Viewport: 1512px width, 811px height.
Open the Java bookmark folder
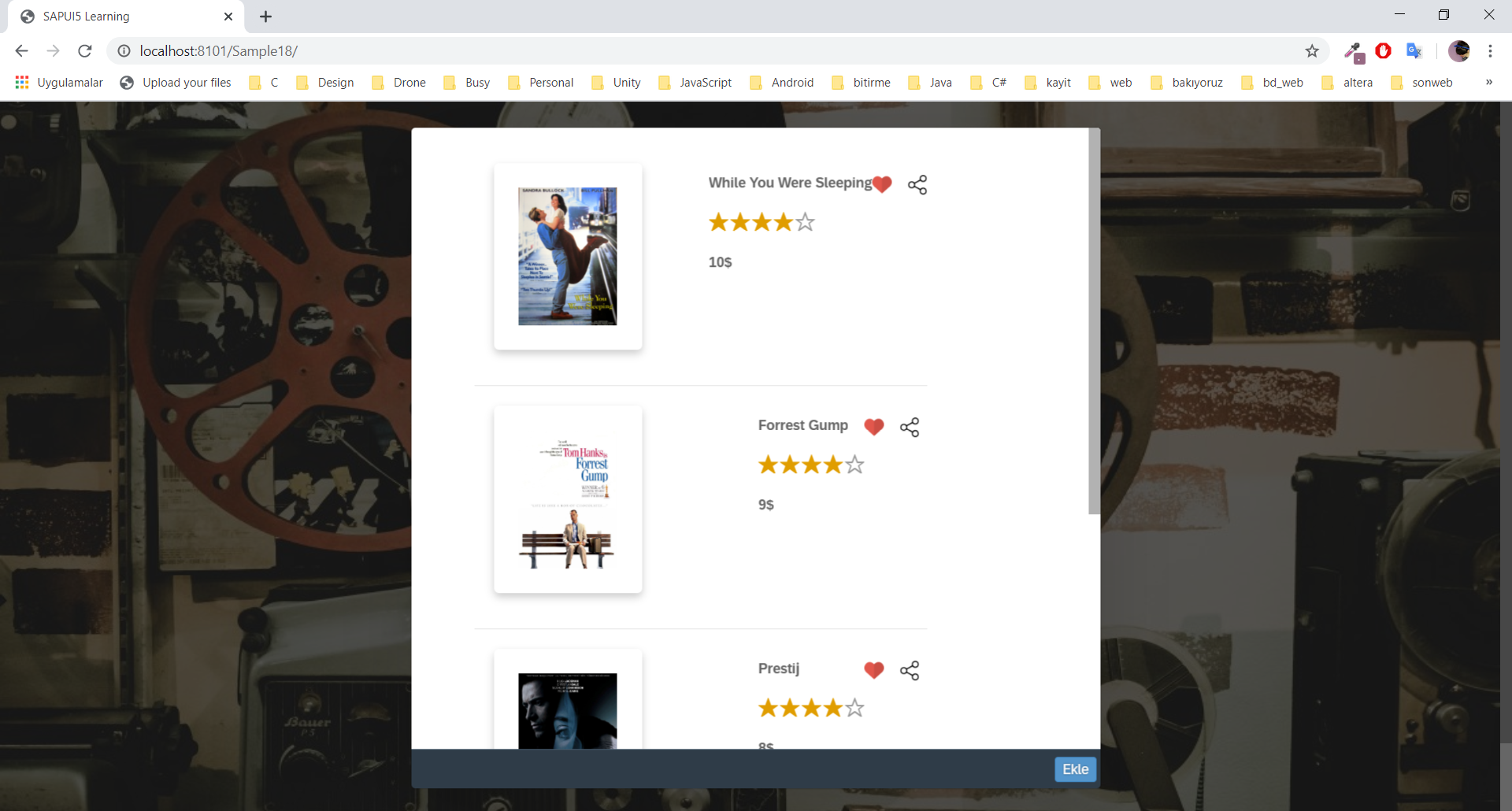930,82
